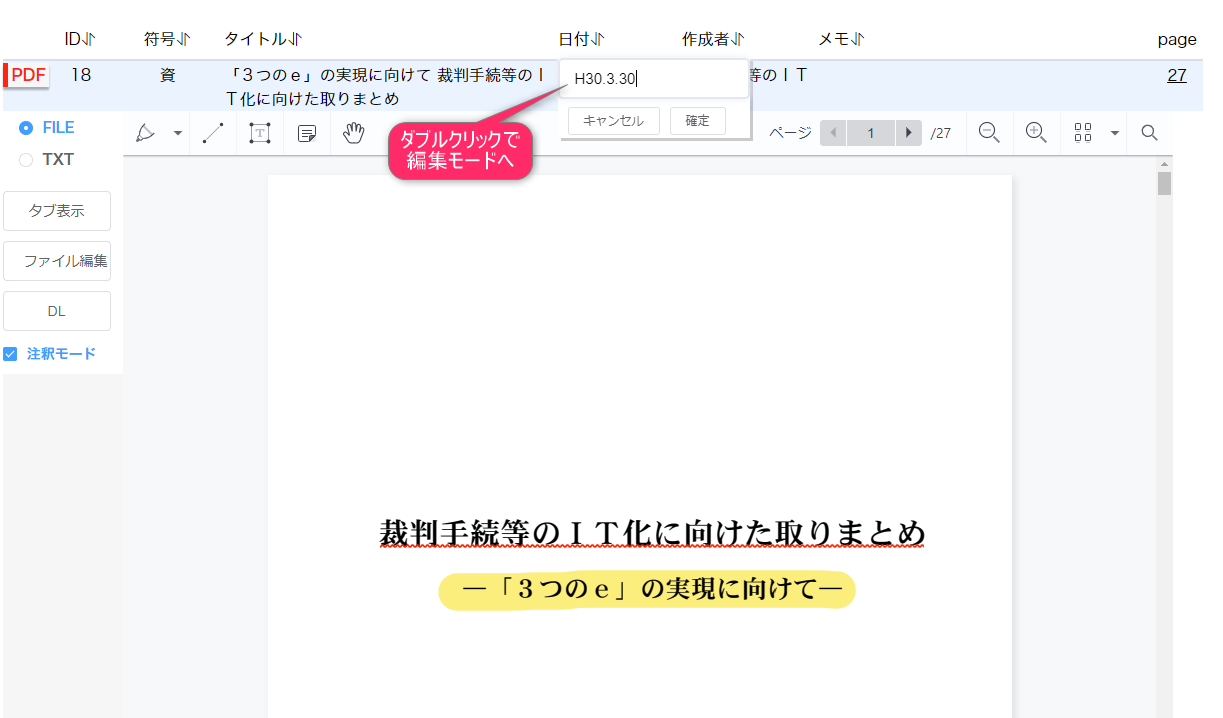Select the sticky note tool
The width and height of the screenshot is (1223, 718).
click(307, 133)
